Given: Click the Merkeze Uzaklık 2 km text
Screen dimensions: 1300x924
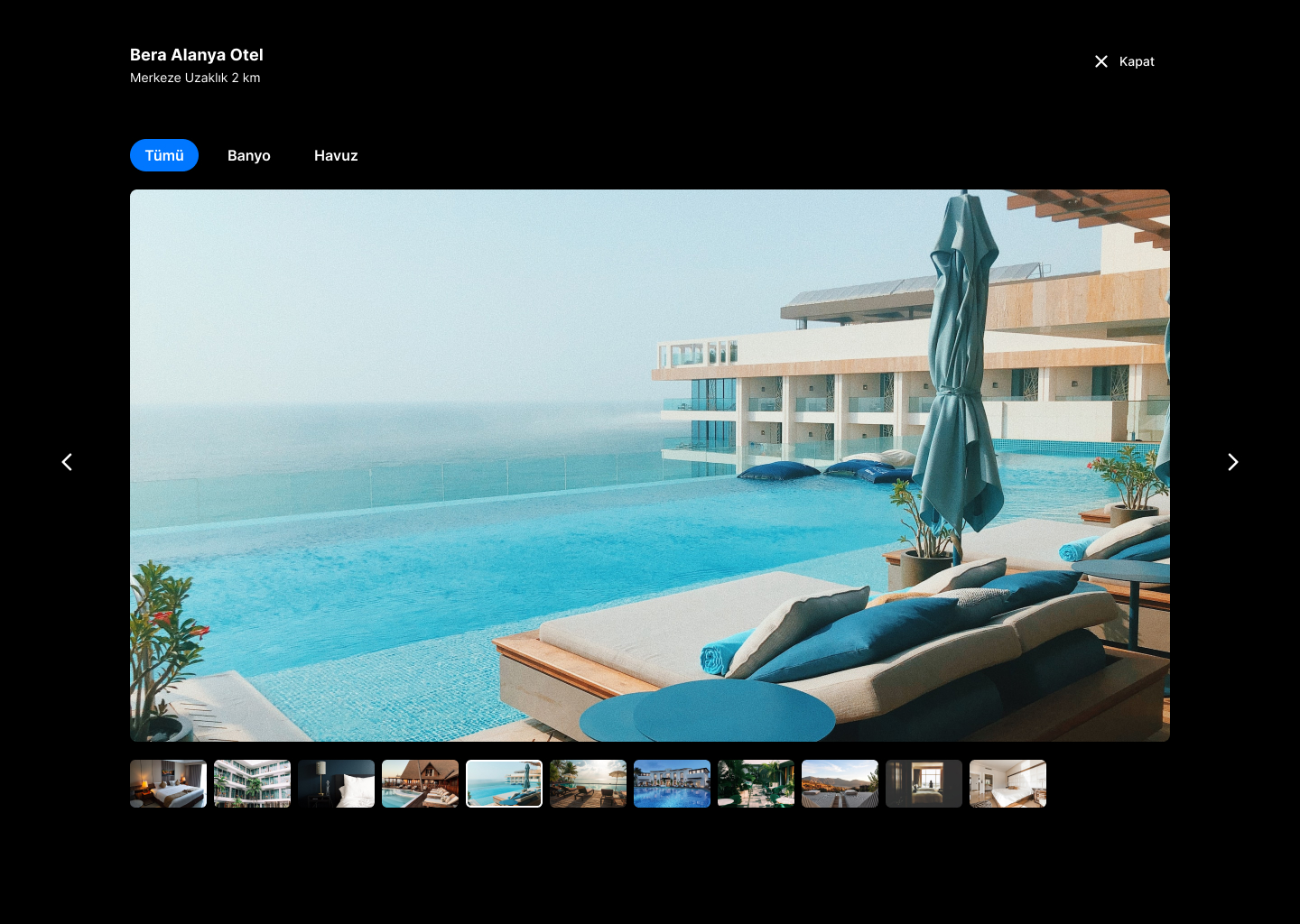Looking at the screenshot, I should [195, 78].
